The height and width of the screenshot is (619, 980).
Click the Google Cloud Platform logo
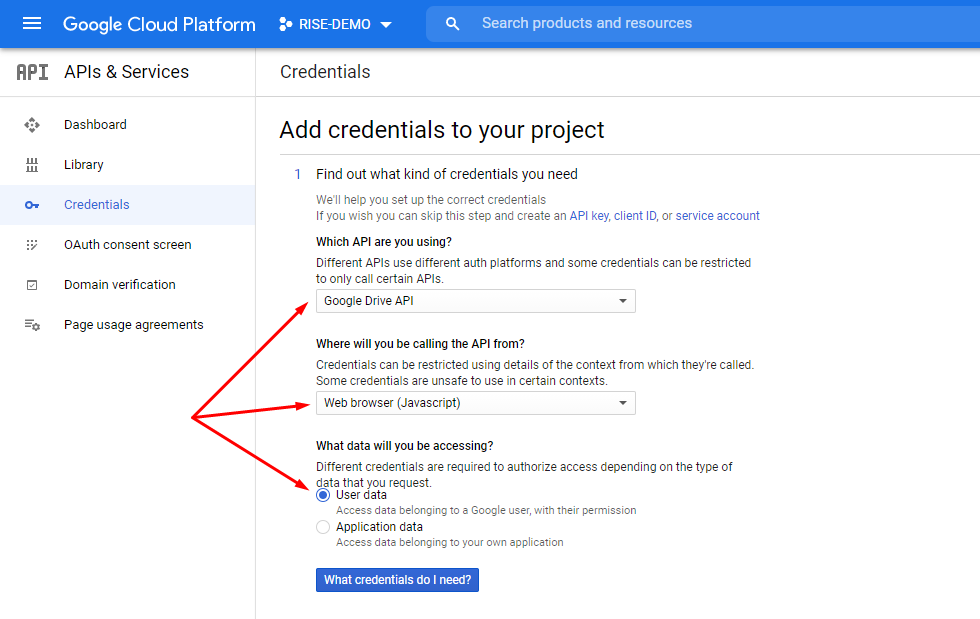click(158, 23)
